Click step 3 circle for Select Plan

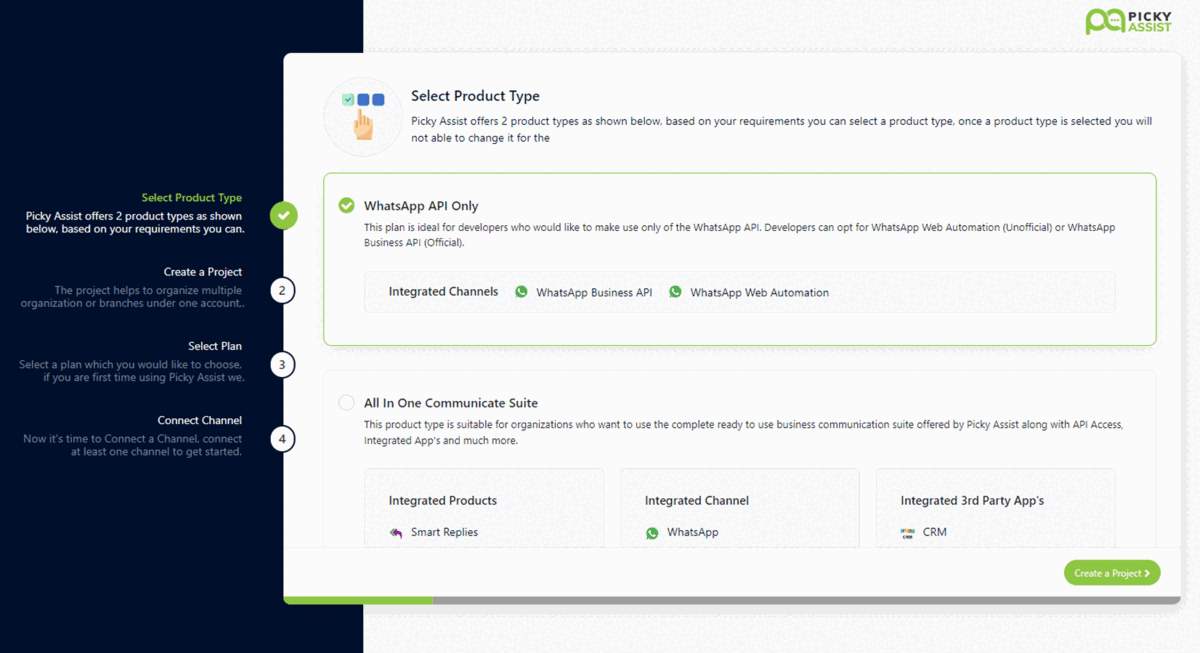coord(282,365)
